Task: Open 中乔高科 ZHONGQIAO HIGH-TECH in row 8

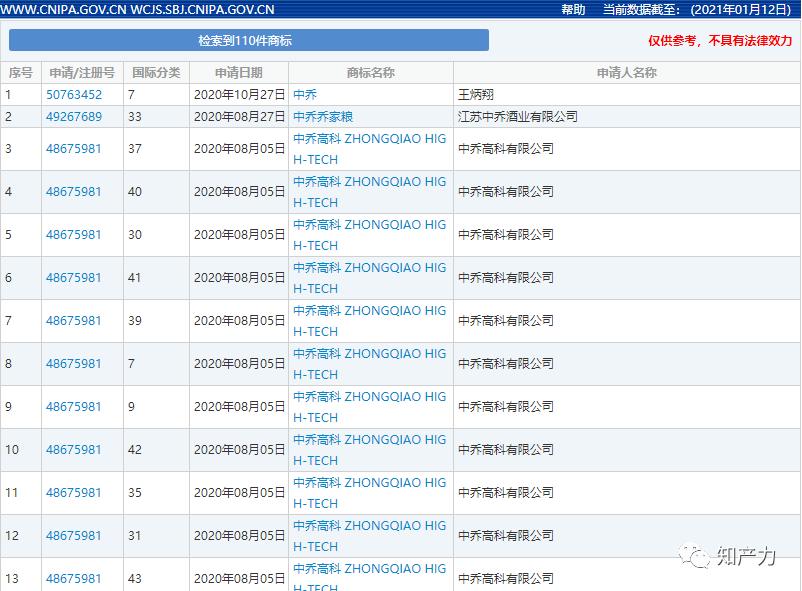Action: pyautogui.click(x=369, y=364)
